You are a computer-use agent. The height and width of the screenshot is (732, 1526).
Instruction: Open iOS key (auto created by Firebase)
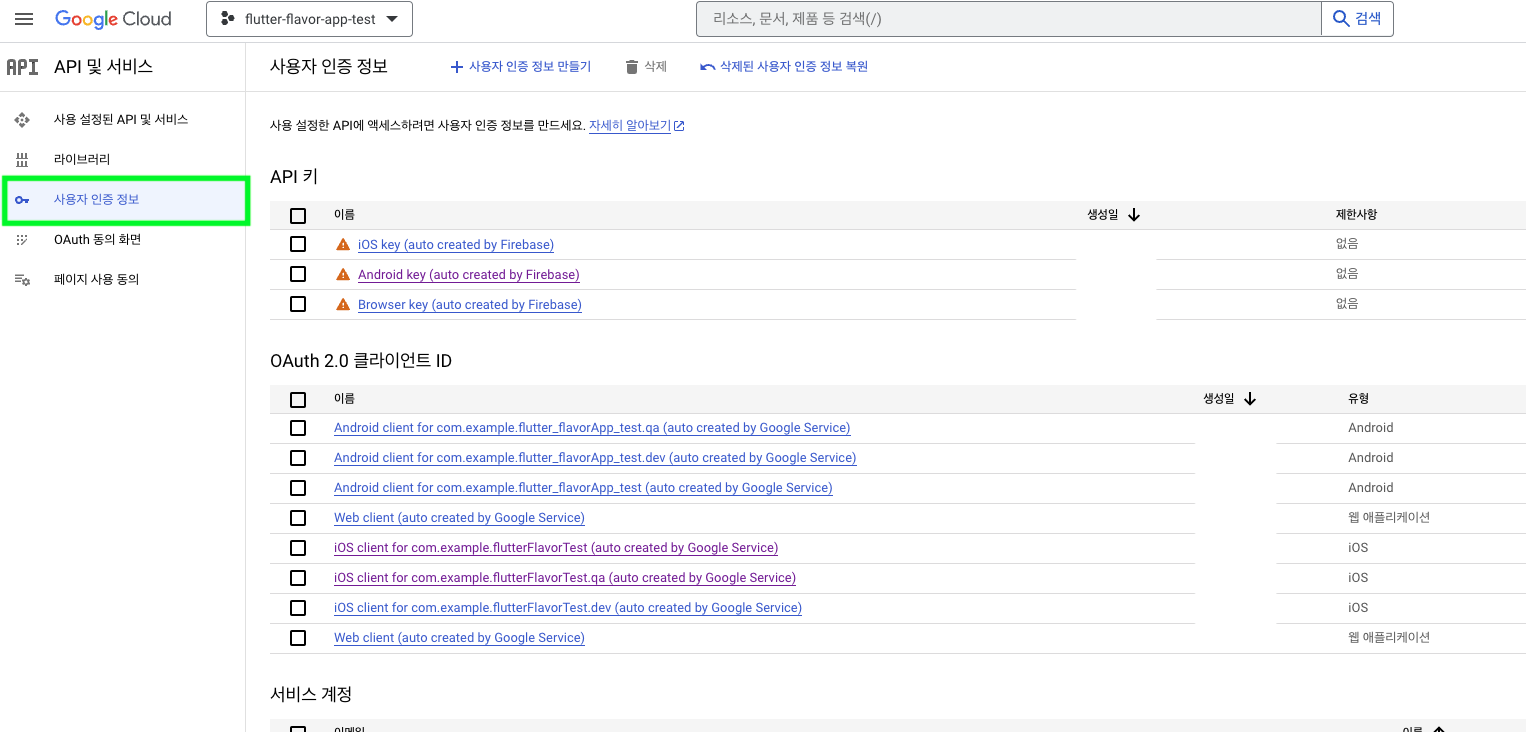point(456,245)
